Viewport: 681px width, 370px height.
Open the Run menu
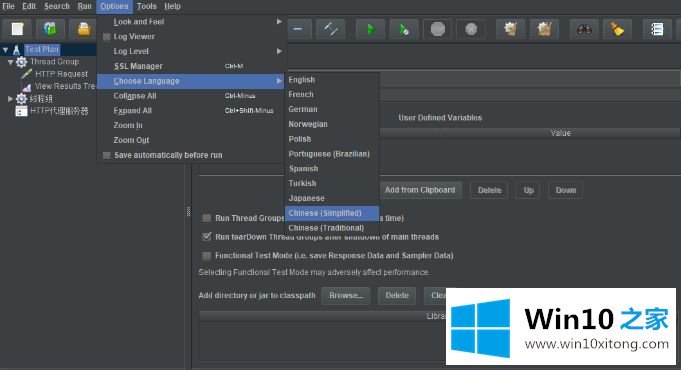(x=85, y=6)
